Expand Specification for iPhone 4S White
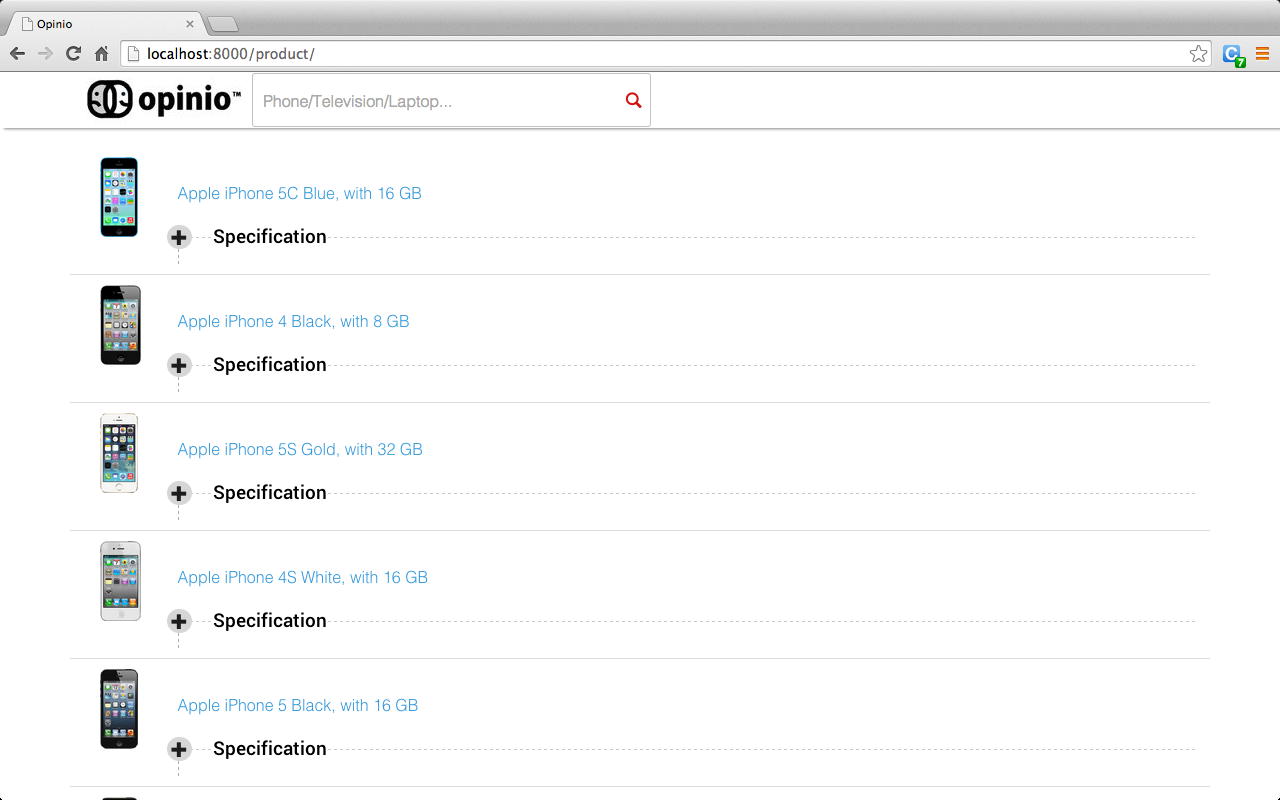 point(179,621)
